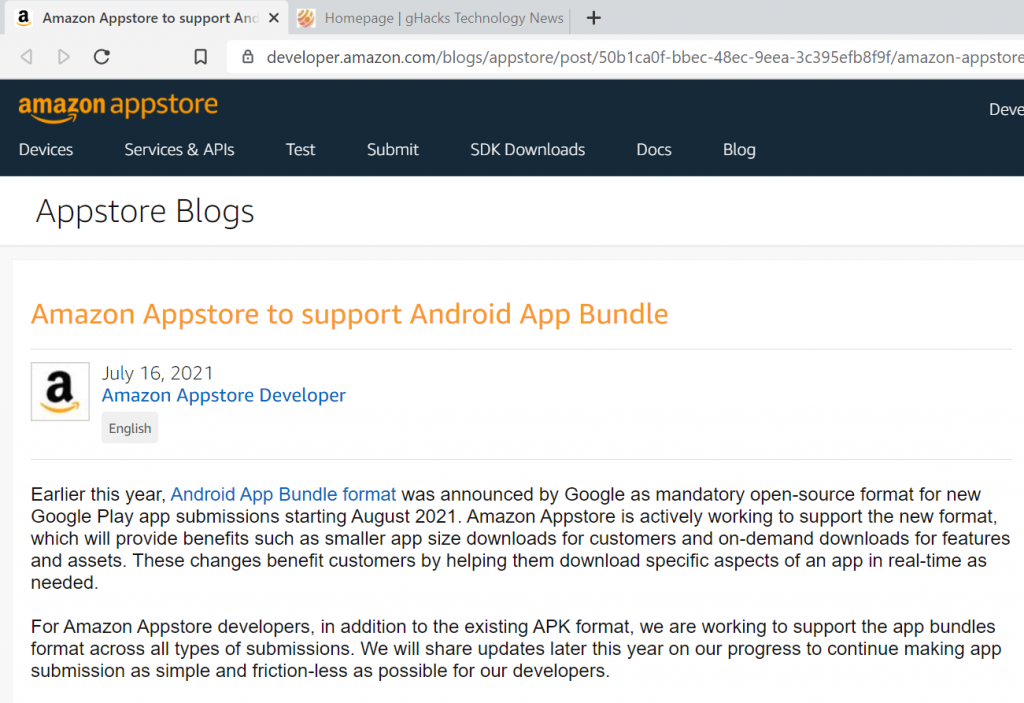Screen dimensions: 1024x703
Task: Click the Amazon author avatar thumbnail
Action: [x=59, y=391]
